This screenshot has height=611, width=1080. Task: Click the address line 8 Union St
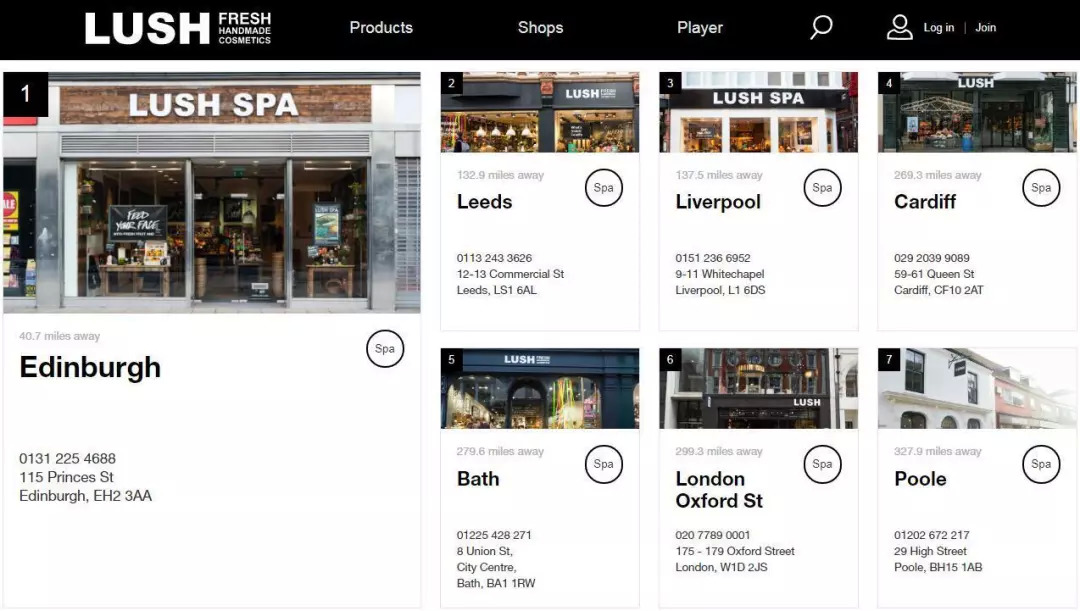pyautogui.click(x=485, y=551)
